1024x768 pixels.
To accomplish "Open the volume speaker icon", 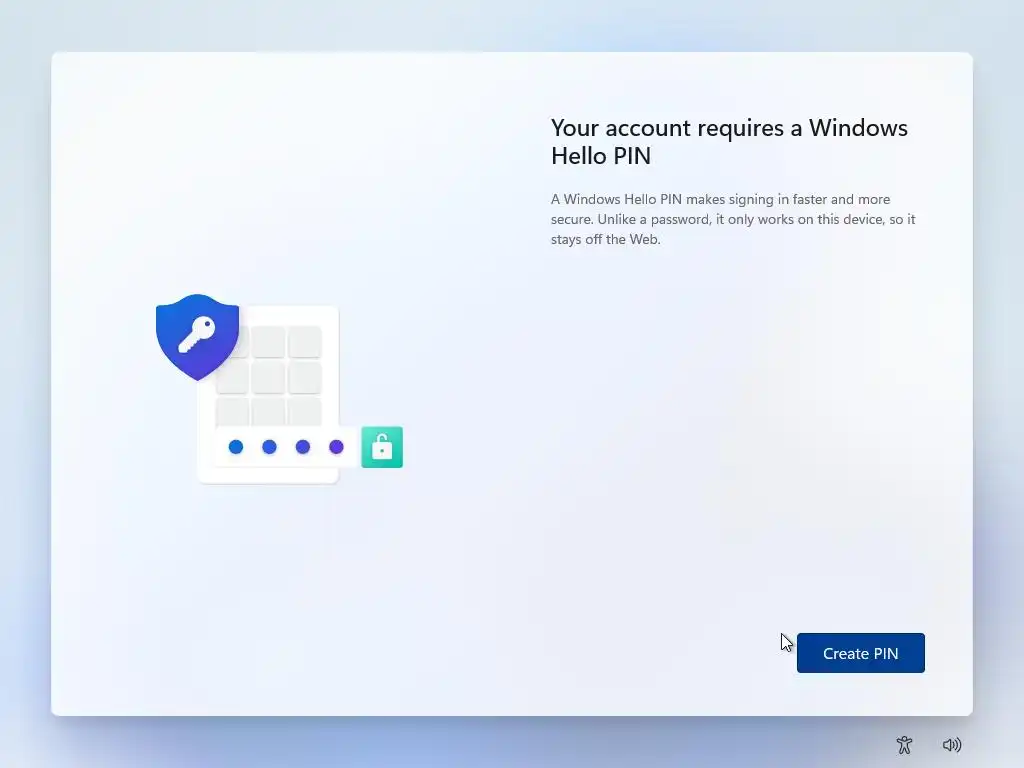I will coord(952,744).
